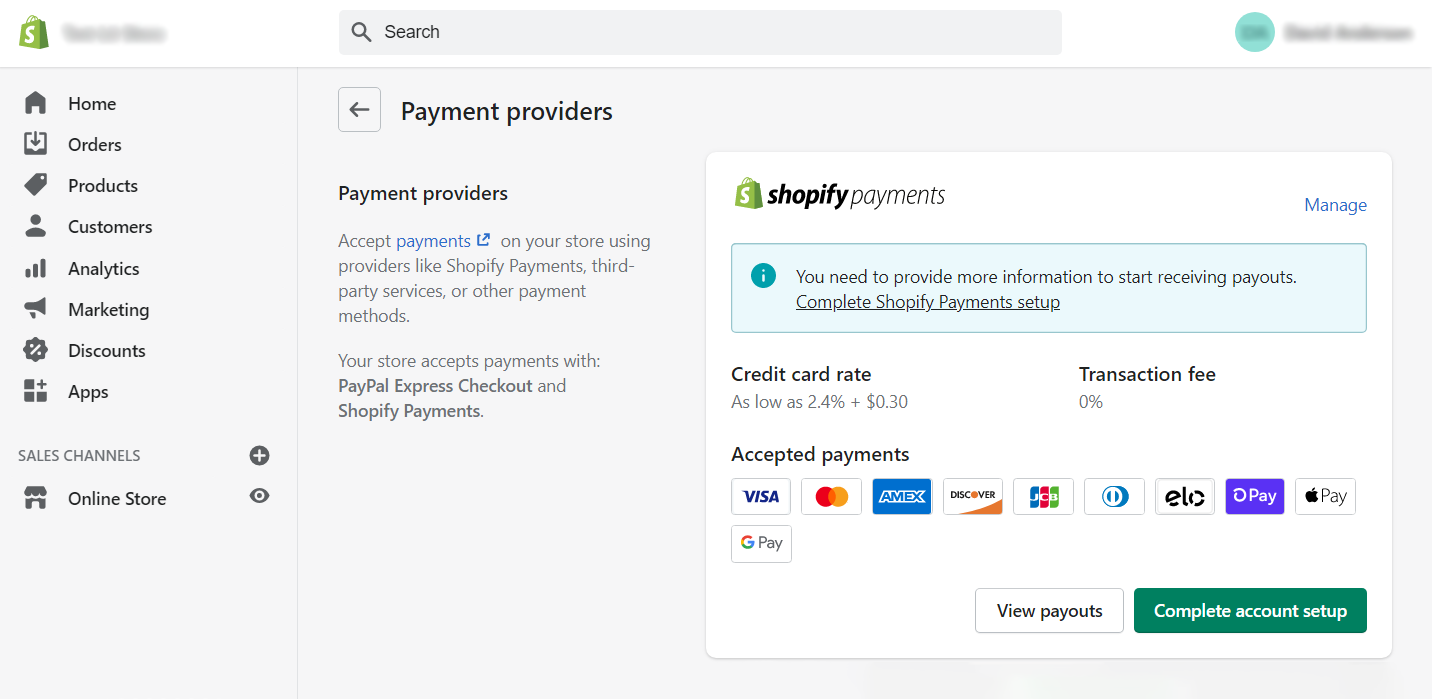Screen dimensions: 1432x699
Task: Click the Shopify logo top left
Action: pyautogui.click(x=34, y=31)
